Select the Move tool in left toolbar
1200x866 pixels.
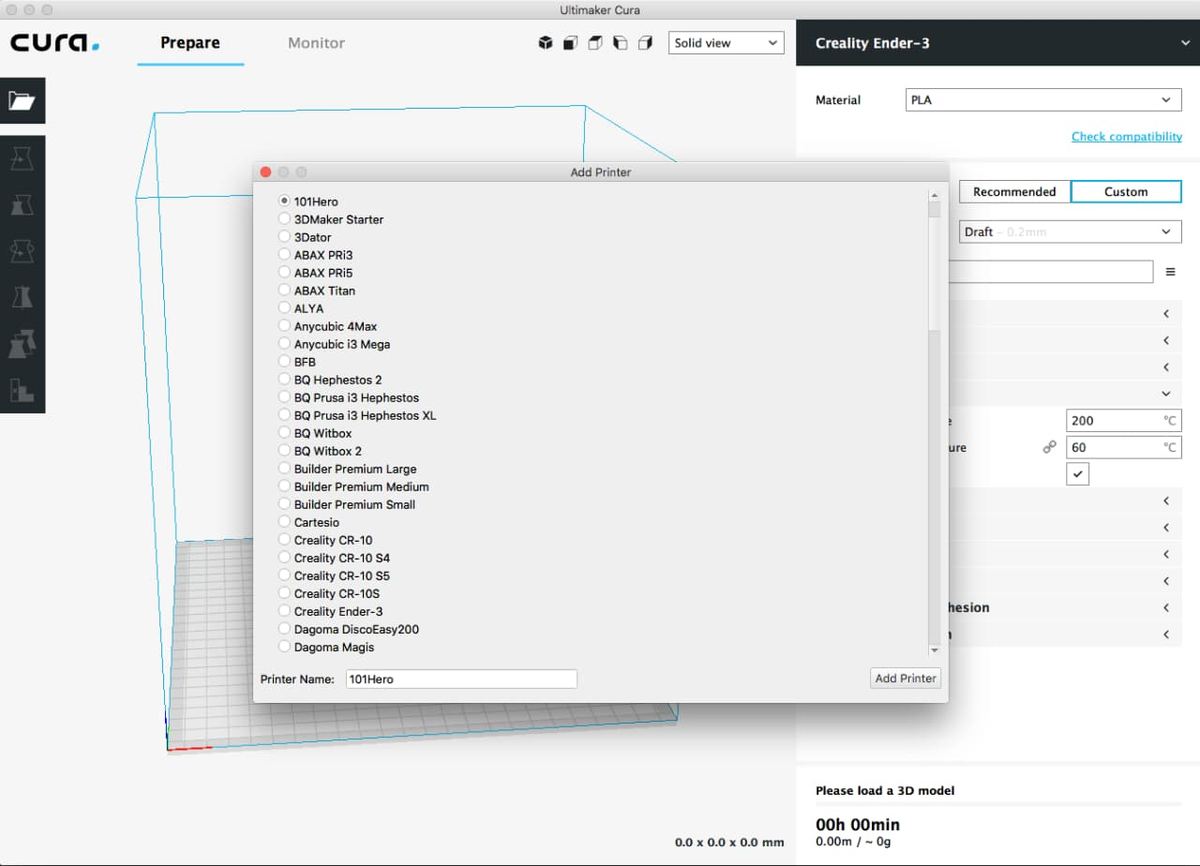(x=22, y=158)
